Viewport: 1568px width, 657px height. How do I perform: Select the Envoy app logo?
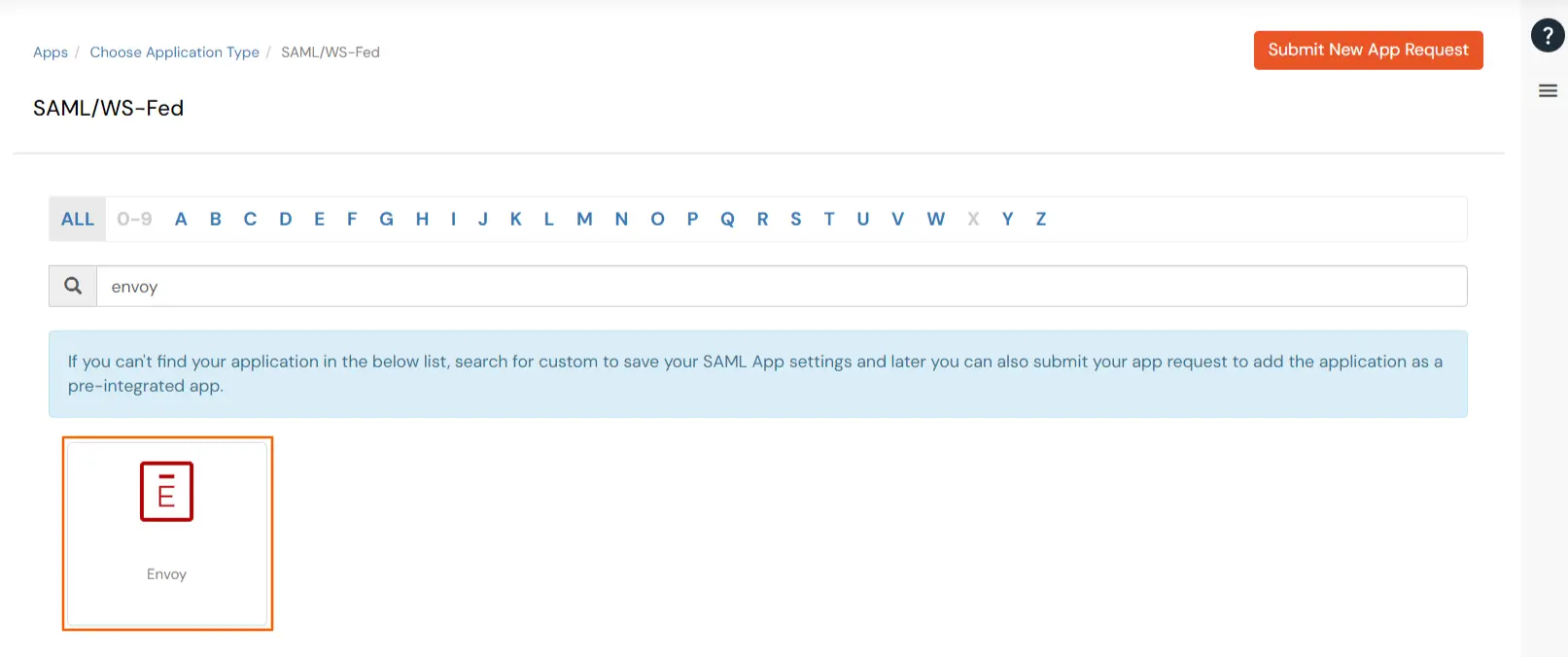(x=167, y=492)
